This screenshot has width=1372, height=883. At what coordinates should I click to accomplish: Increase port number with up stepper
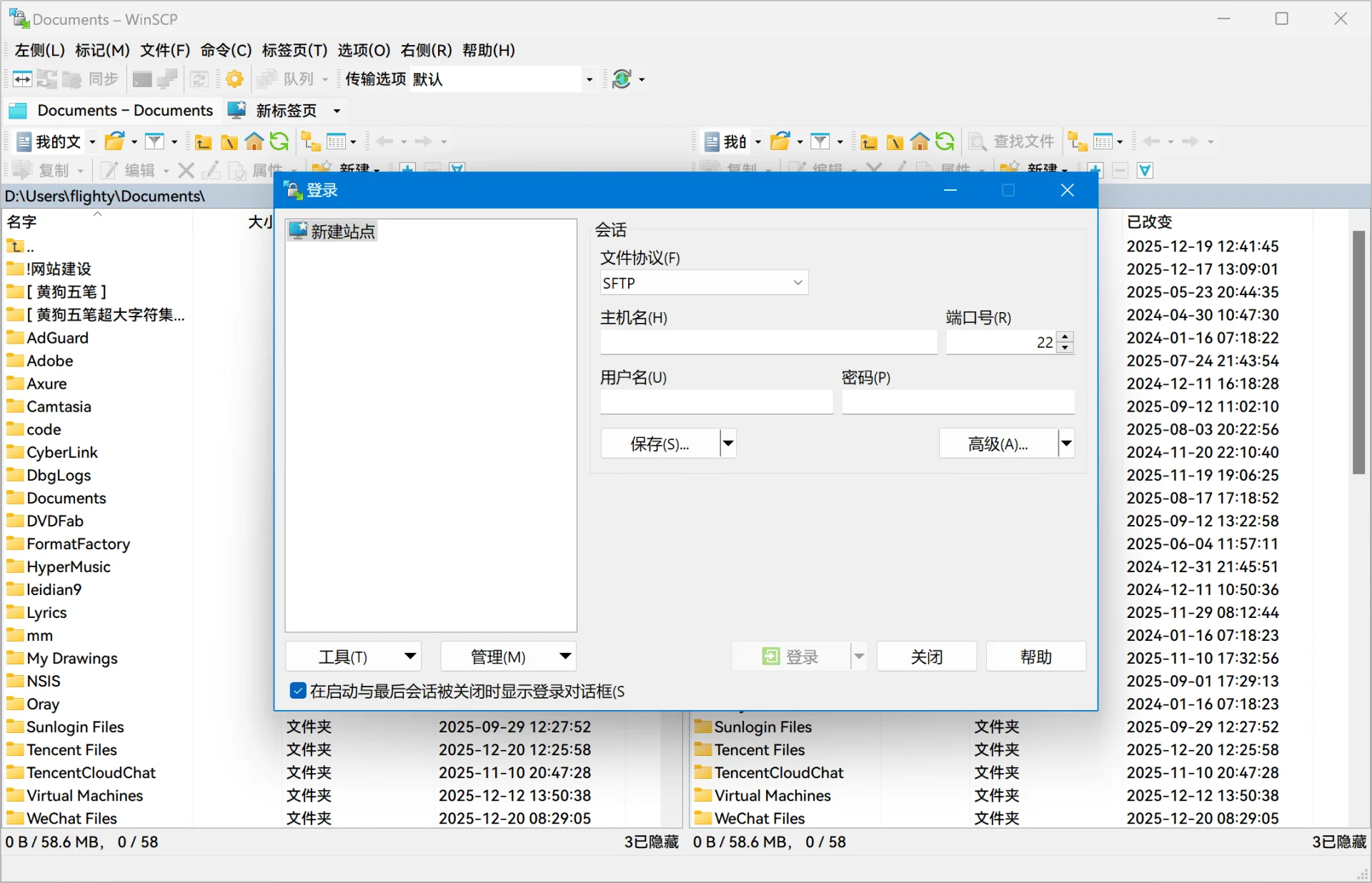1065,337
